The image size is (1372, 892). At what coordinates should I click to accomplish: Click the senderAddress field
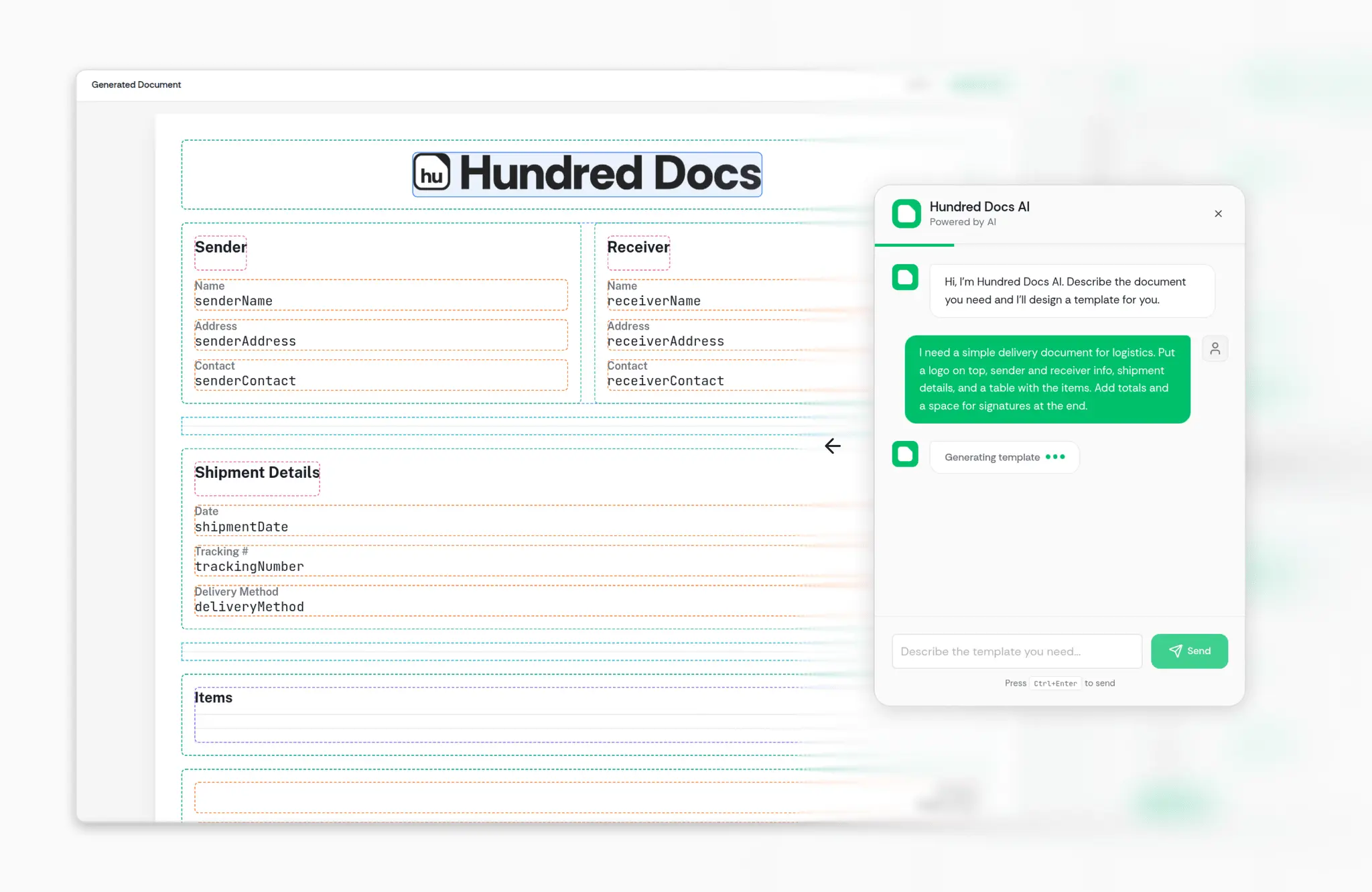click(x=381, y=335)
